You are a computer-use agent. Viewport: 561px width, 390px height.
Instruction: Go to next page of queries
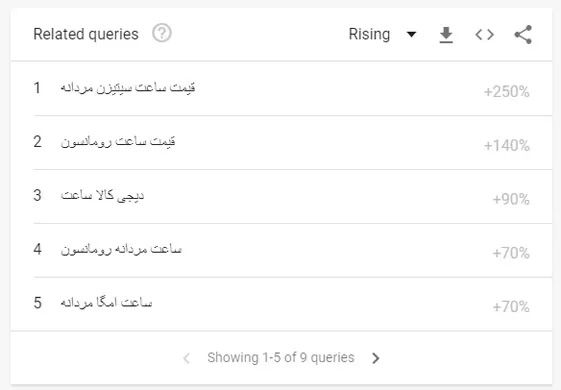(375, 358)
